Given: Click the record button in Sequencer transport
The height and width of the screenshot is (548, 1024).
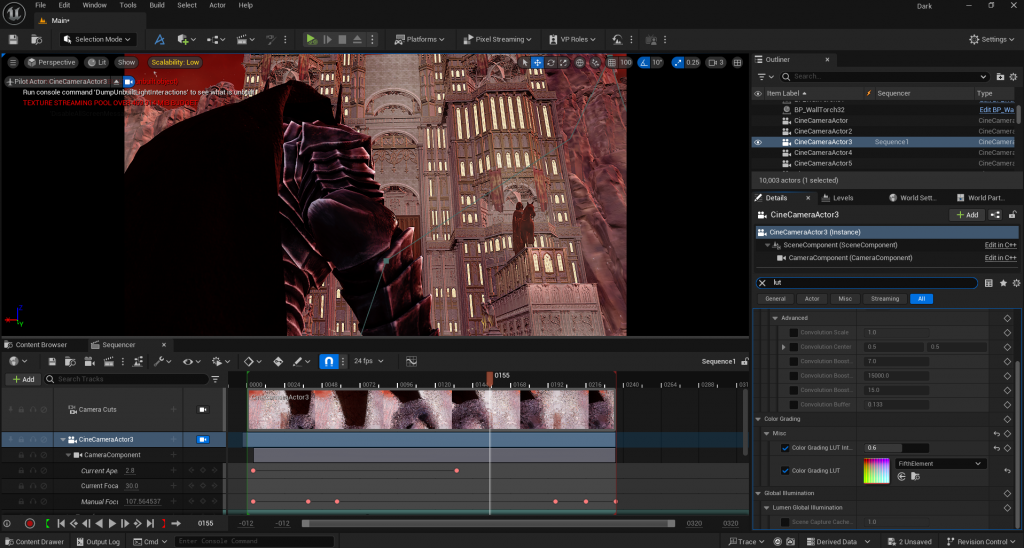Looking at the screenshot, I should [29, 523].
